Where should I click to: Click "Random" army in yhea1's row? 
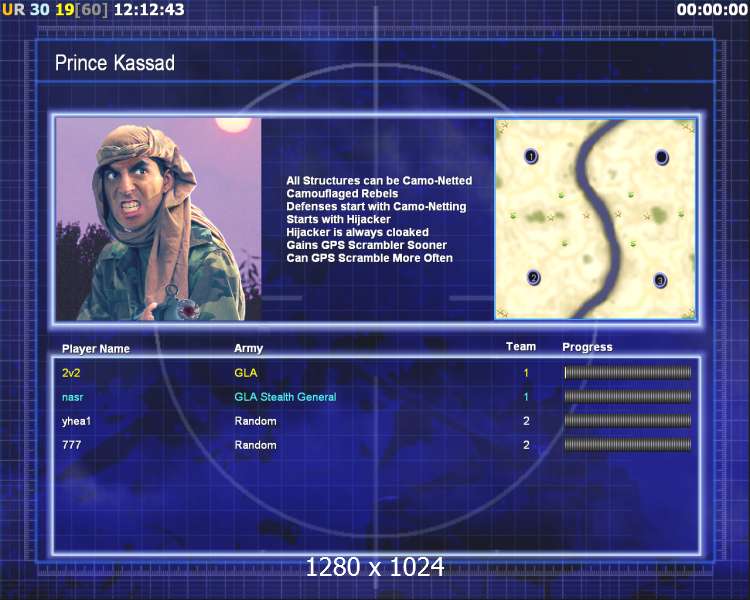tap(255, 421)
